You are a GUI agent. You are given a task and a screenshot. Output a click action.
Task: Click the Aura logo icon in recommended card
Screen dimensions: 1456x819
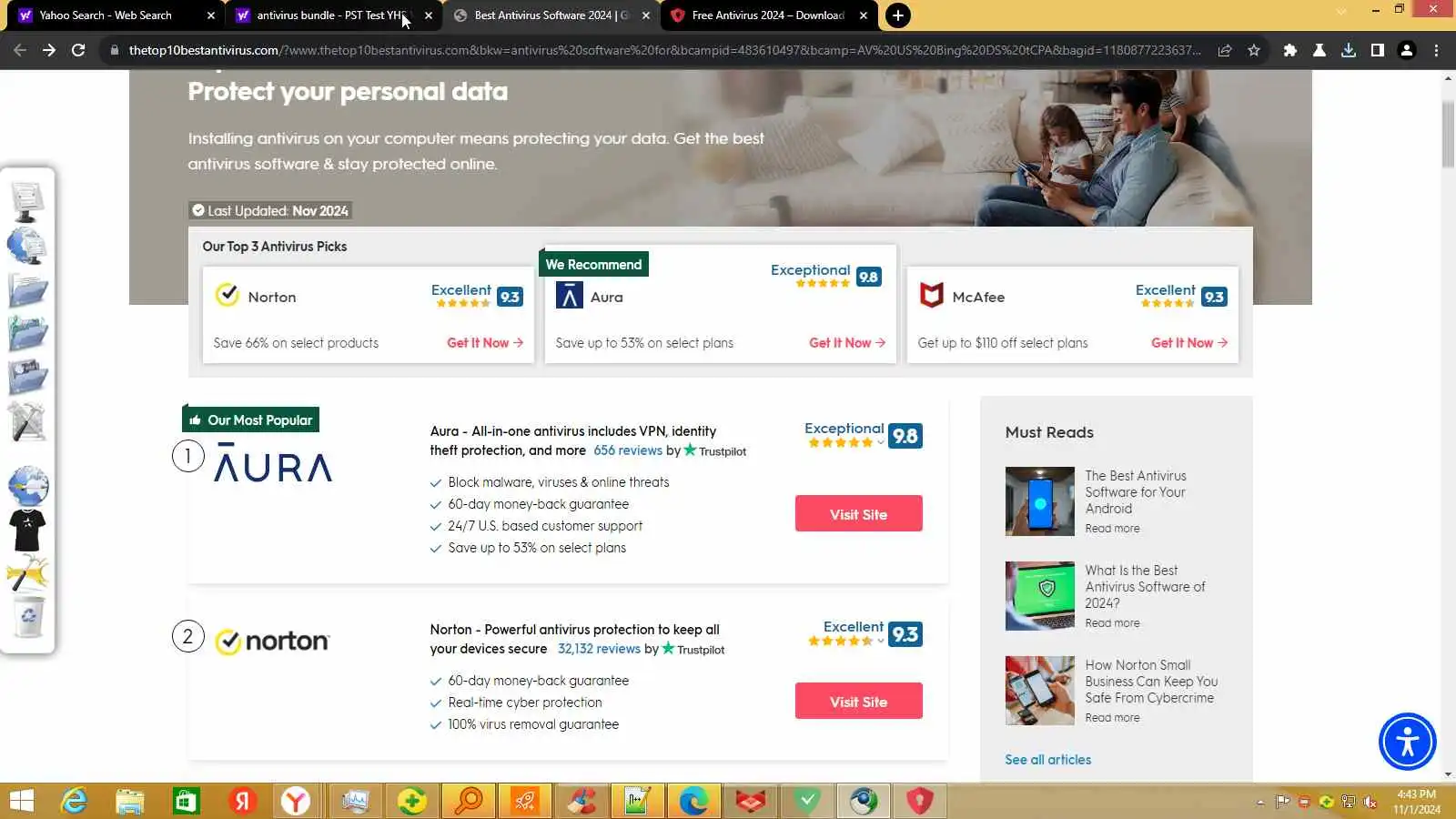click(x=570, y=295)
